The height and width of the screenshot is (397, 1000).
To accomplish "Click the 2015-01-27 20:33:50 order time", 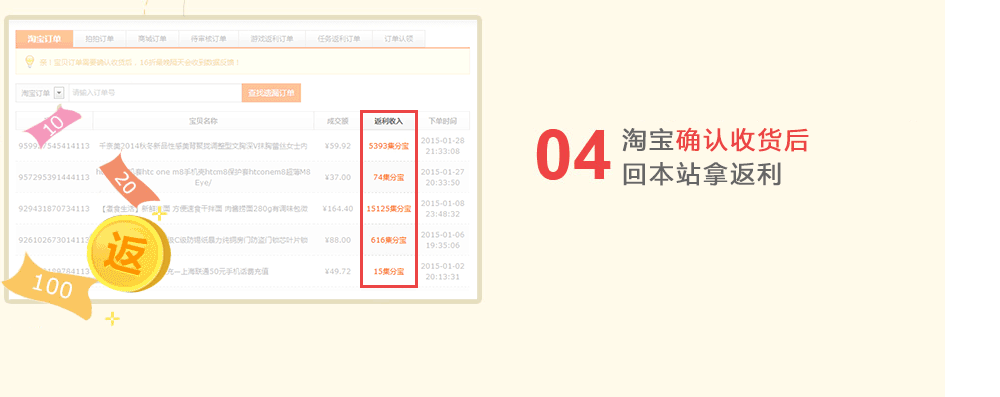I will (x=443, y=177).
